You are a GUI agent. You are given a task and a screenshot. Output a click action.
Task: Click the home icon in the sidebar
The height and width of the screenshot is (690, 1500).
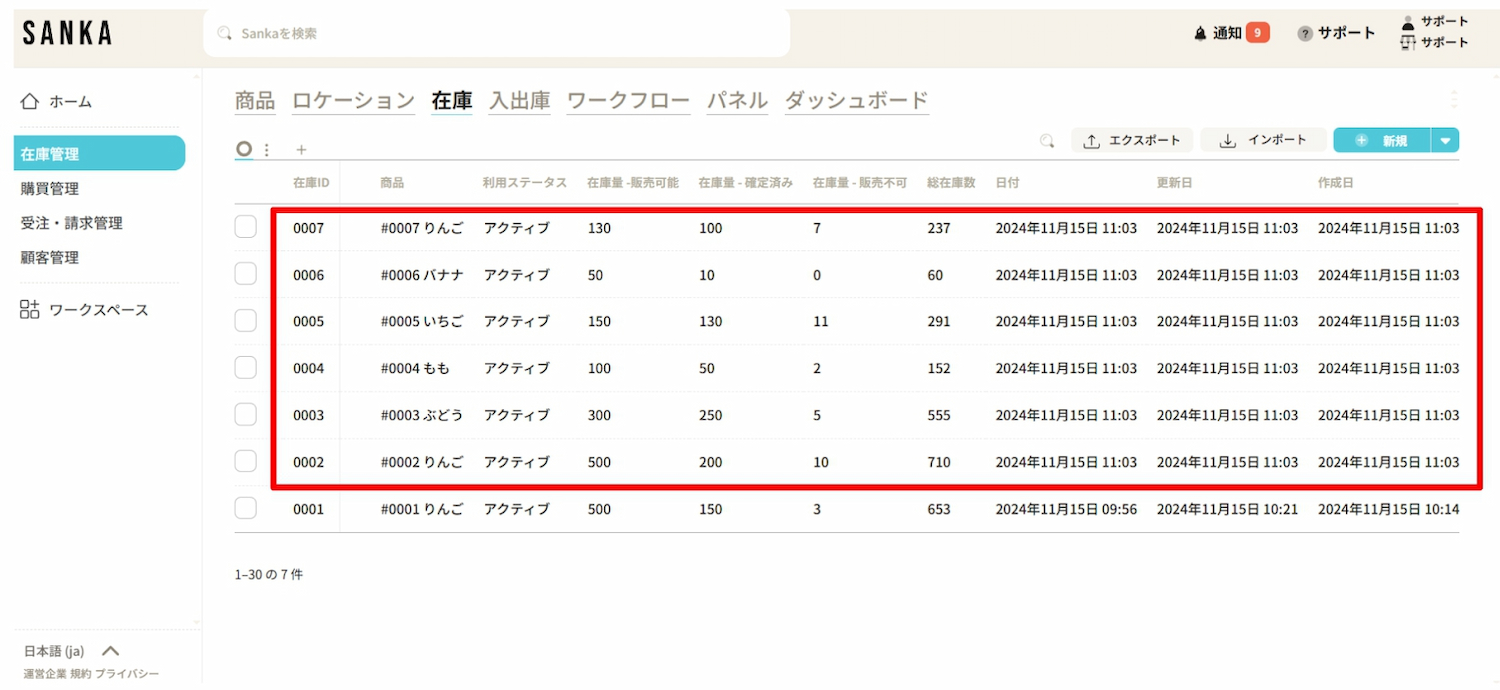pyautogui.click(x=30, y=101)
